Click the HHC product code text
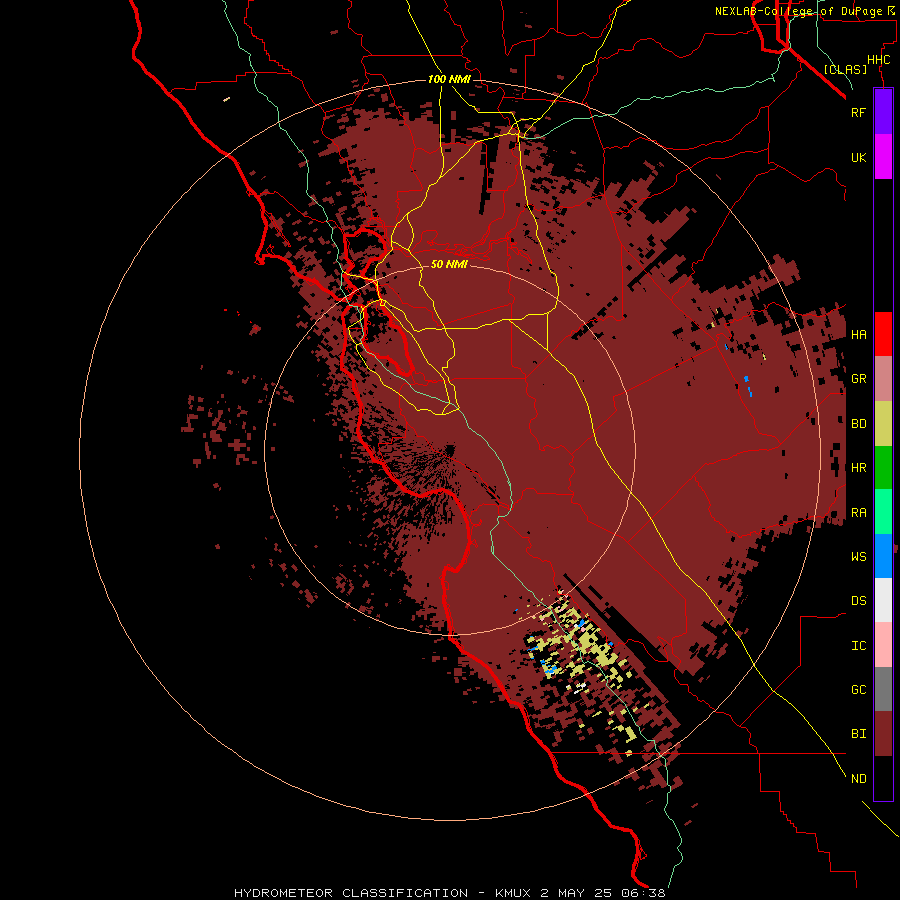900x900 pixels. [x=878, y=60]
